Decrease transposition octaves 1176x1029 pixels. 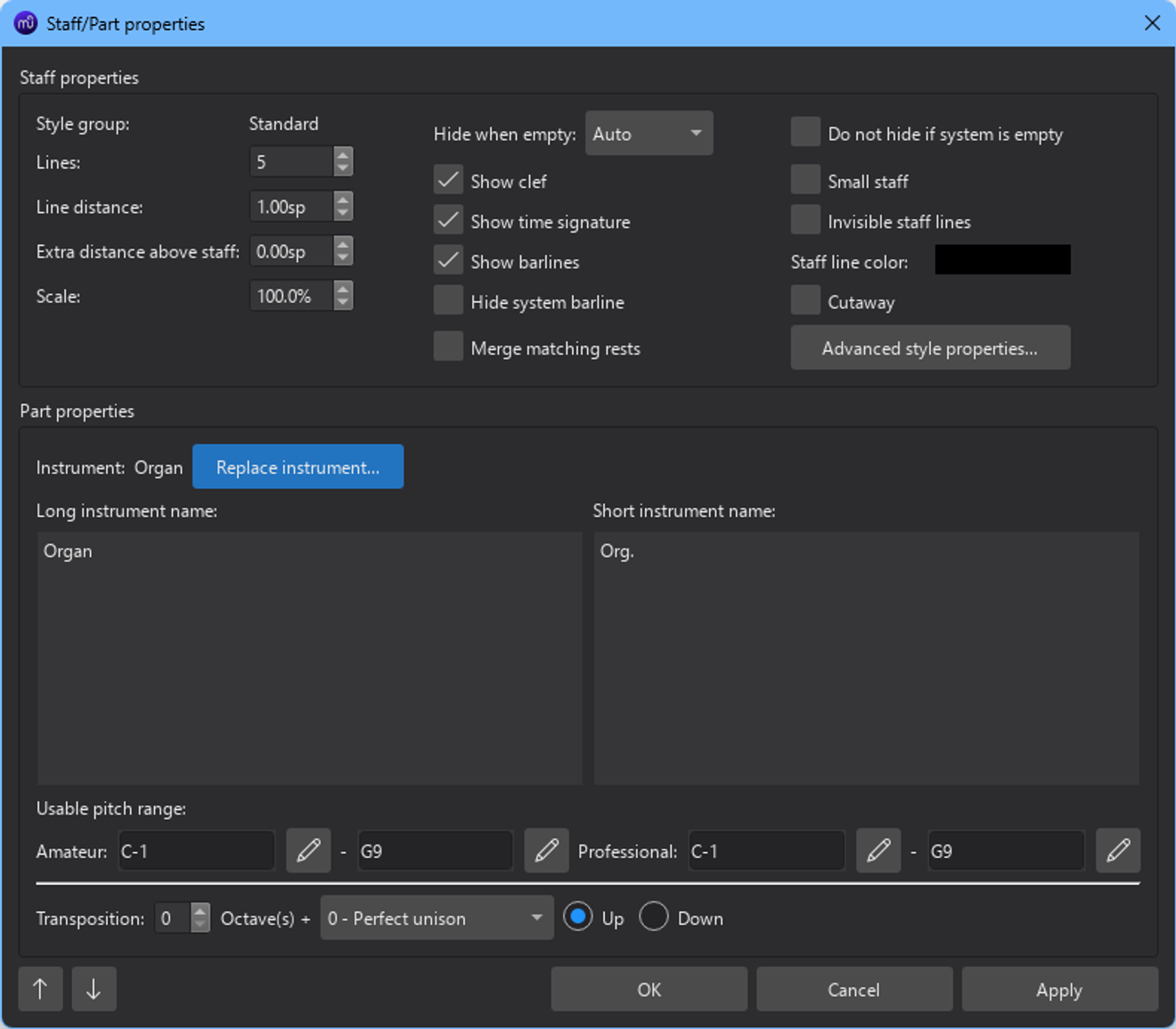pyautogui.click(x=200, y=925)
